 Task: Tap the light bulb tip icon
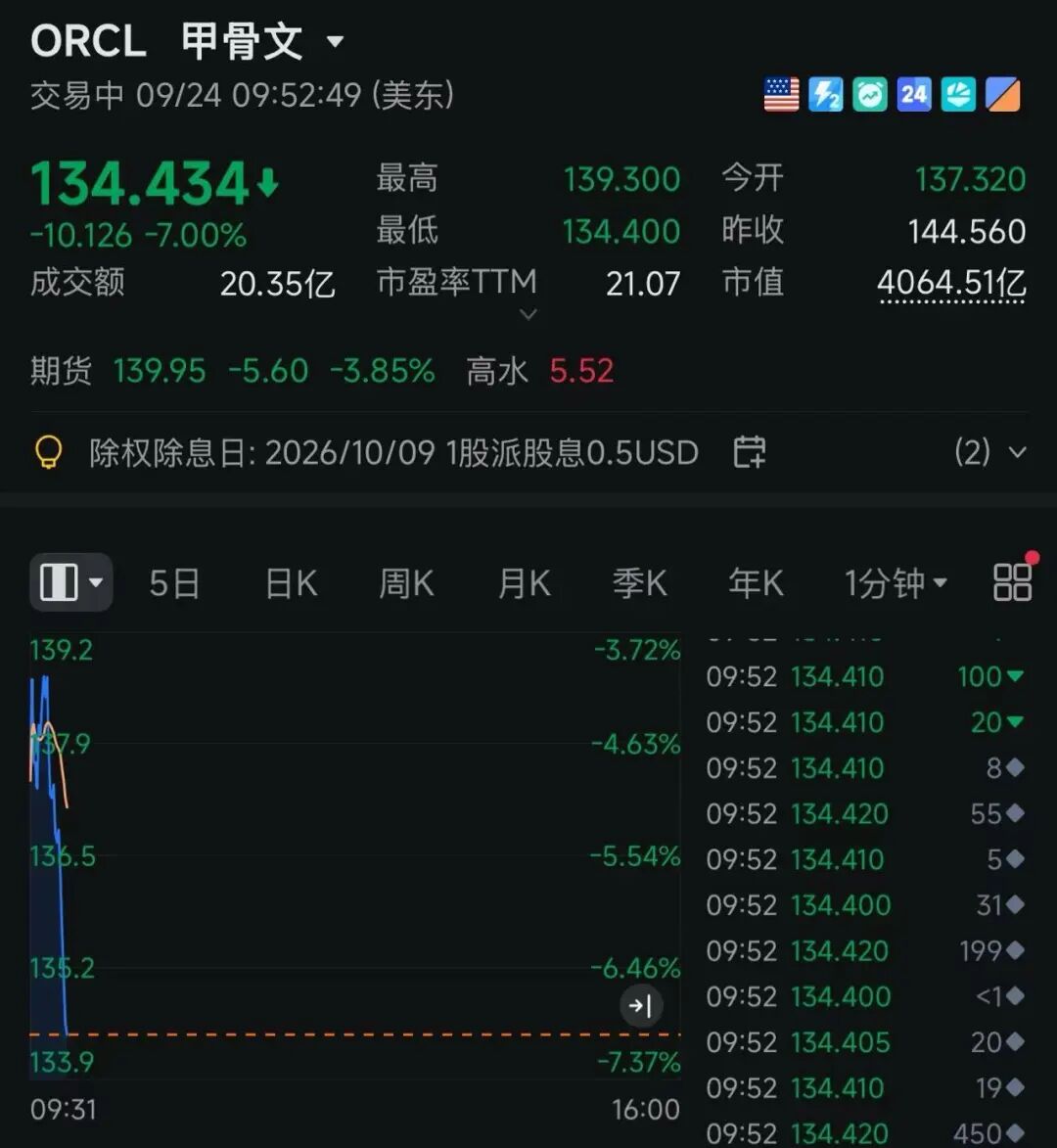(x=49, y=452)
